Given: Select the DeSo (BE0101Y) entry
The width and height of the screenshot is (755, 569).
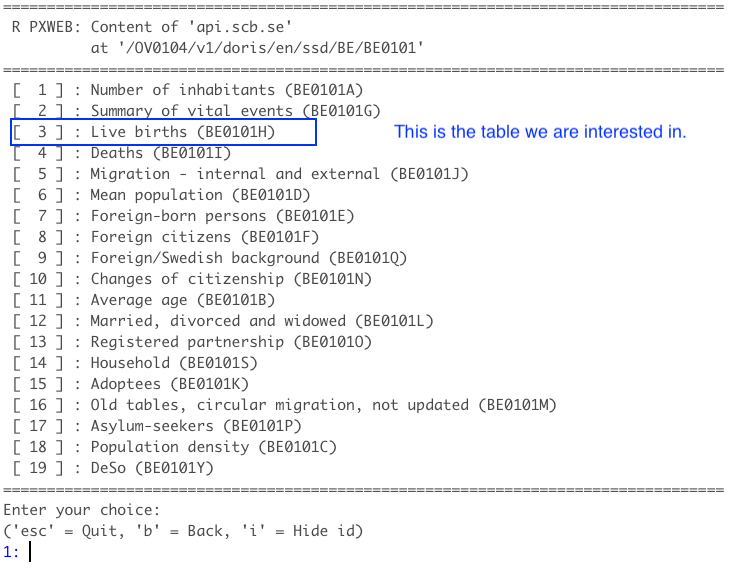Looking at the screenshot, I should click(152, 468).
